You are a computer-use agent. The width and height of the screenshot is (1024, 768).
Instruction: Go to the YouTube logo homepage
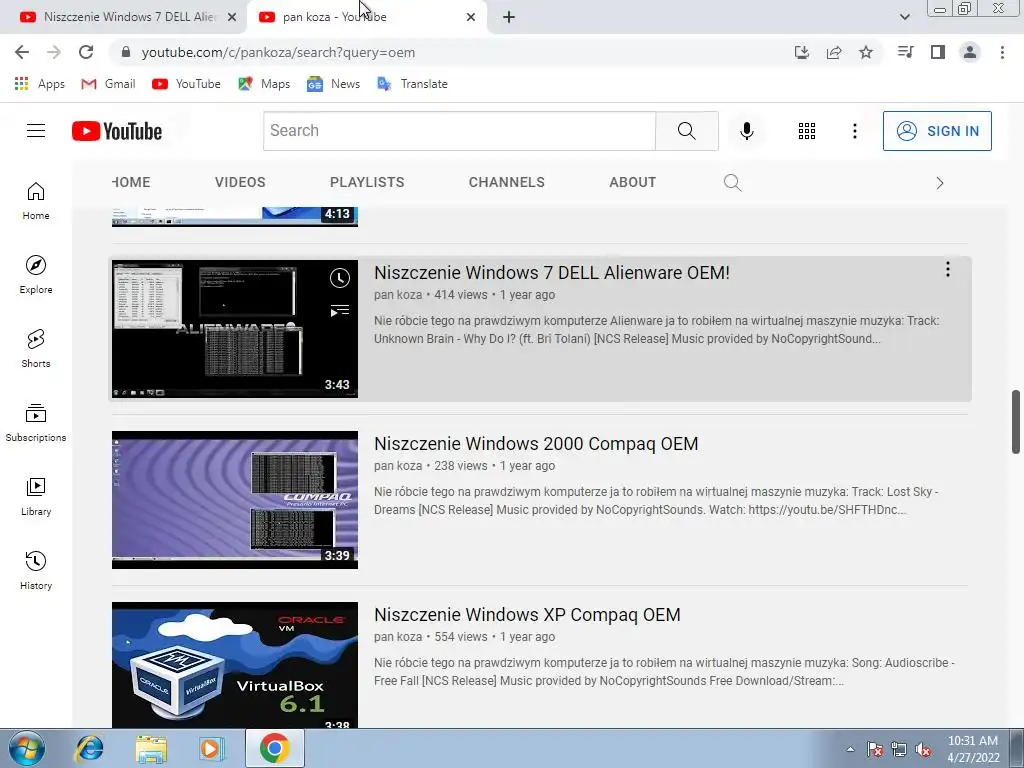pos(117,131)
